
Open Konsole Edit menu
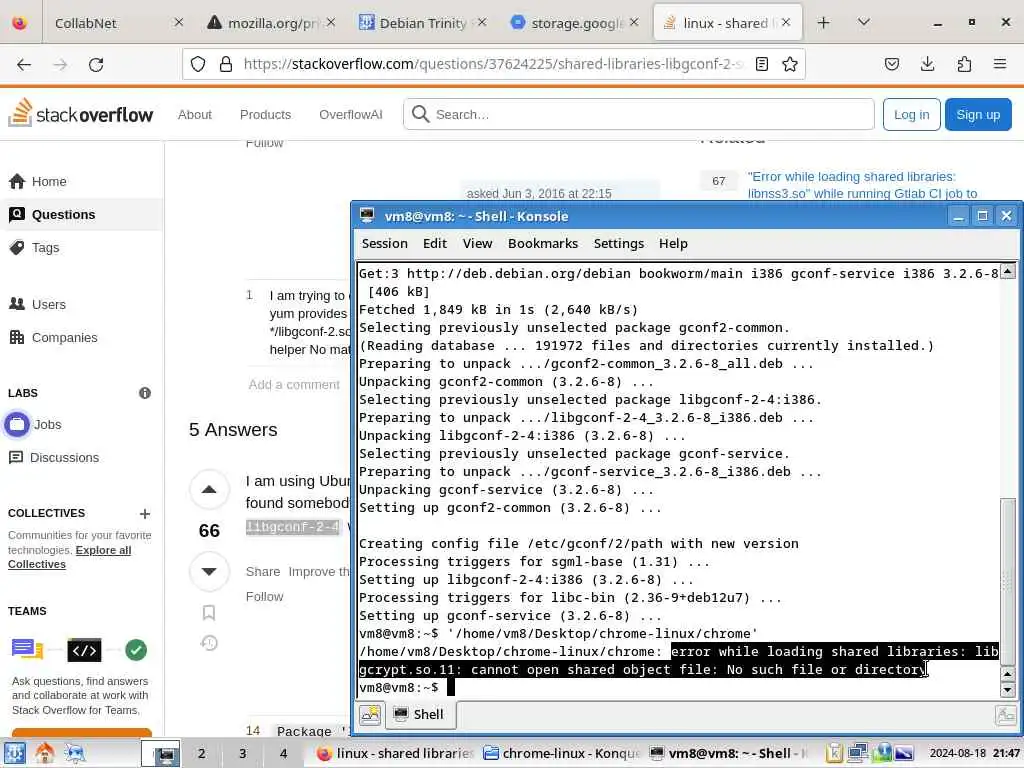[x=434, y=244]
